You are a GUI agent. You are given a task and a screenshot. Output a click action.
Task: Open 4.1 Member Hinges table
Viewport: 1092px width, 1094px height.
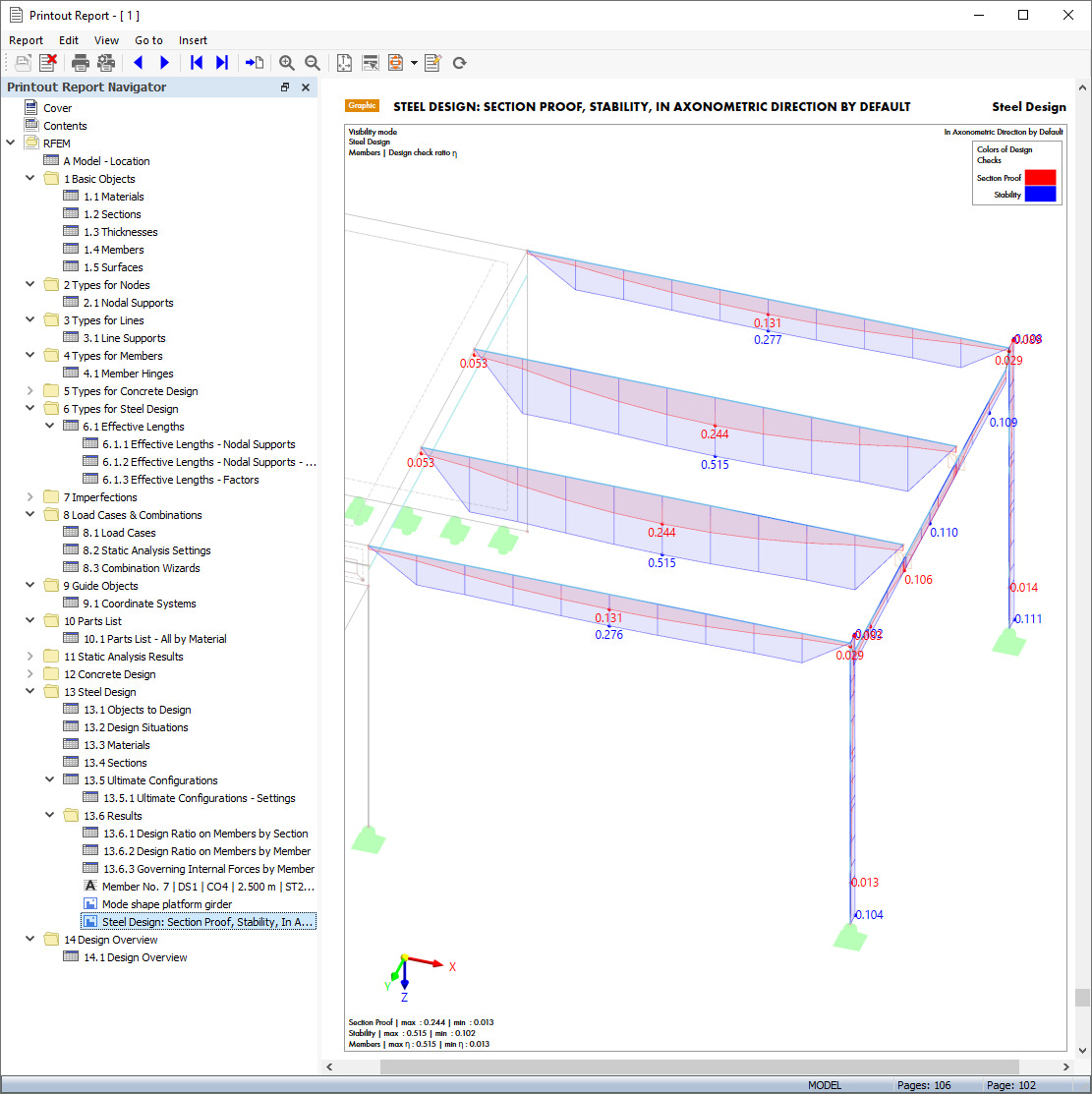pyautogui.click(x=129, y=374)
